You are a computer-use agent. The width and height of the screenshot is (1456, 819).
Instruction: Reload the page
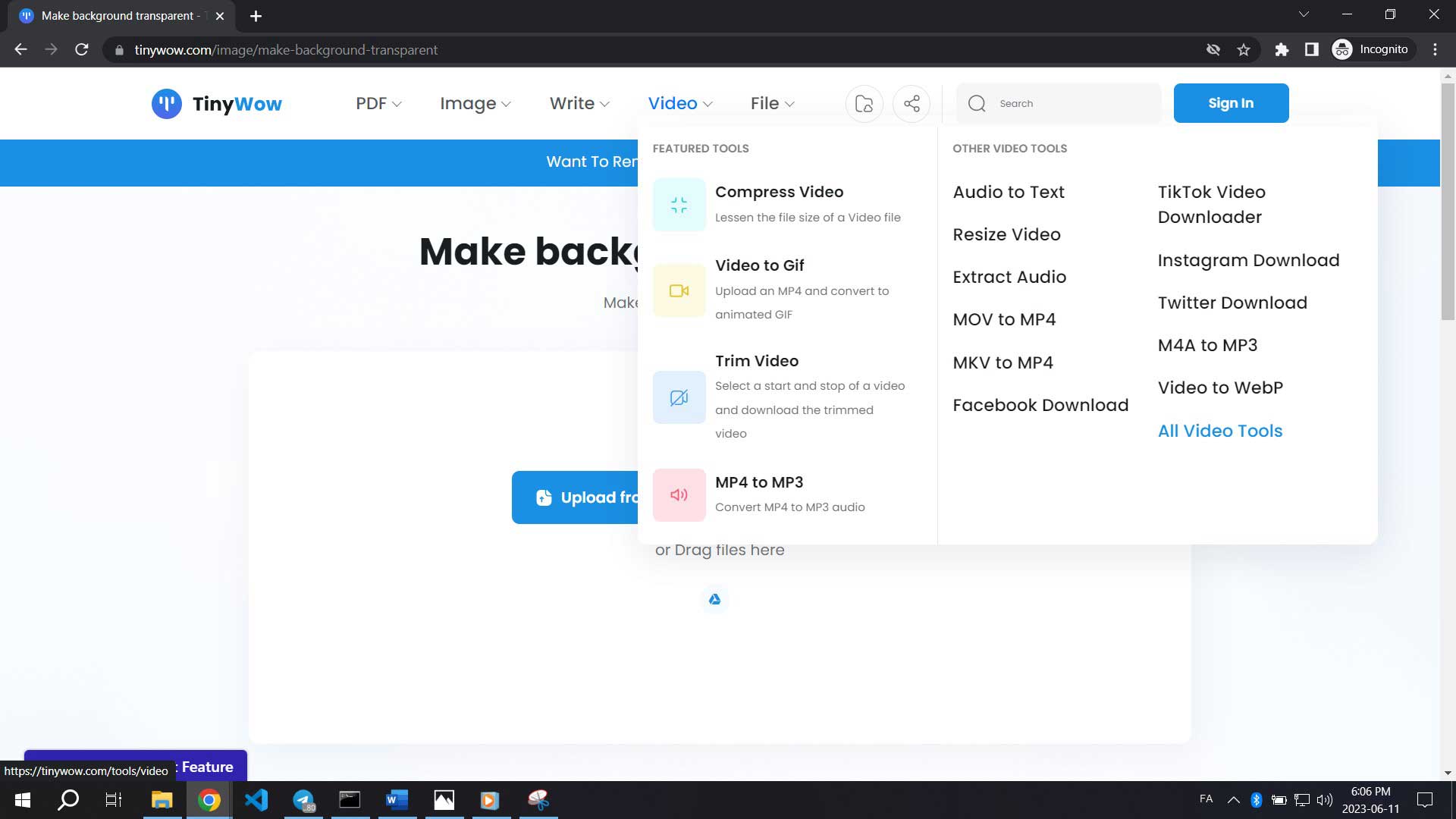[x=82, y=50]
